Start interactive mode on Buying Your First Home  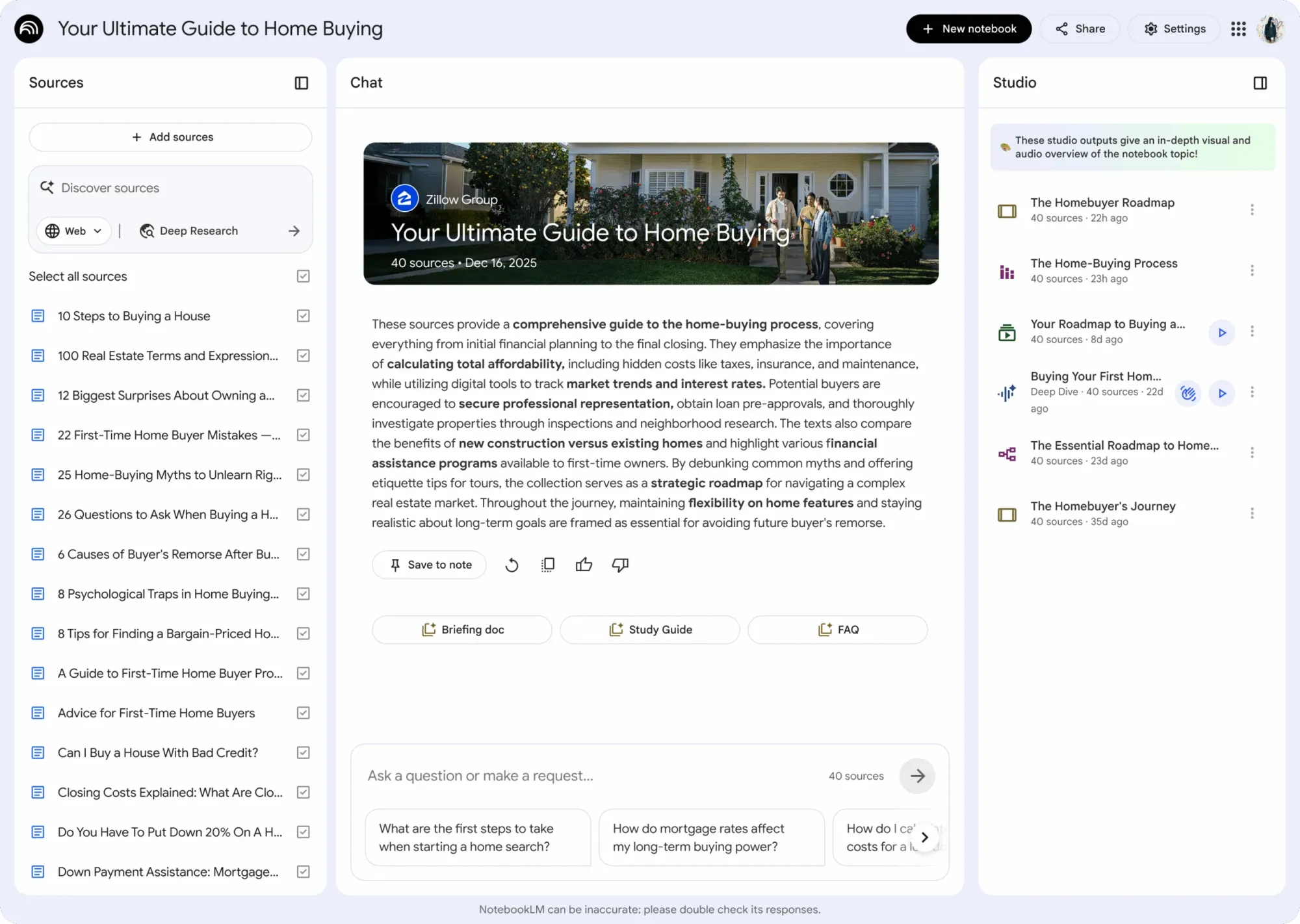coord(1188,393)
